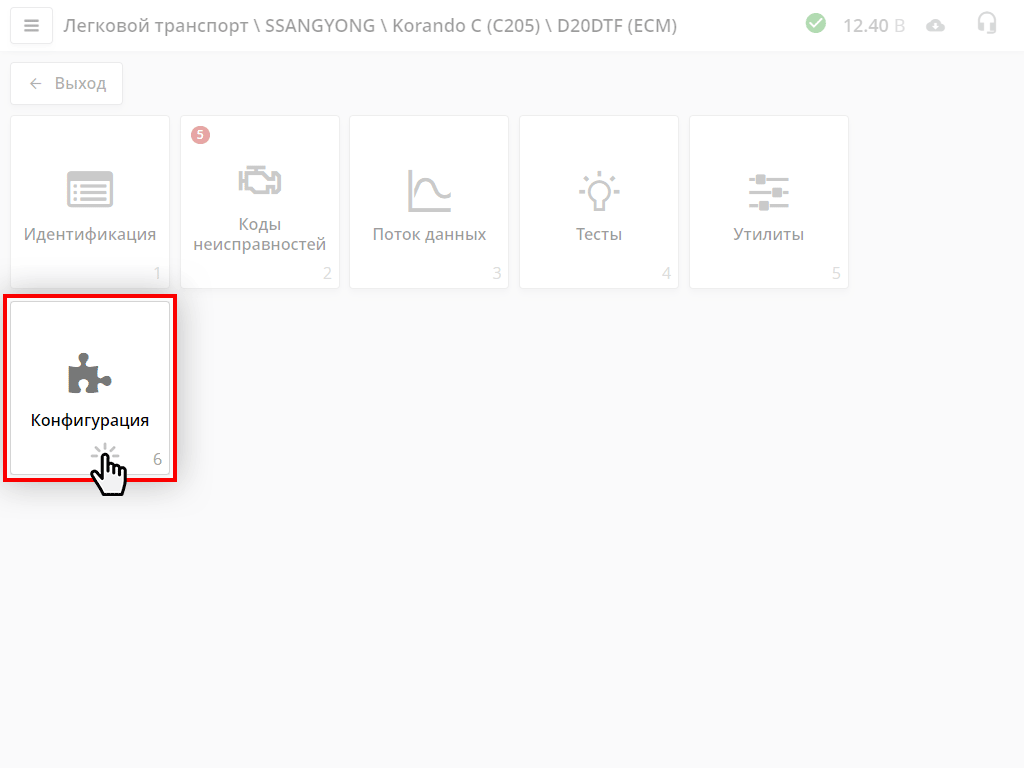Click the Поток данных graph icon
This screenshot has width=1024, height=768.
click(429, 190)
